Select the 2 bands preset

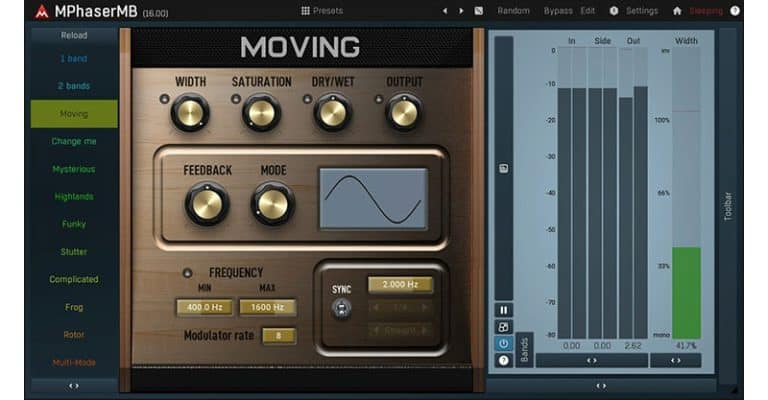74,86
